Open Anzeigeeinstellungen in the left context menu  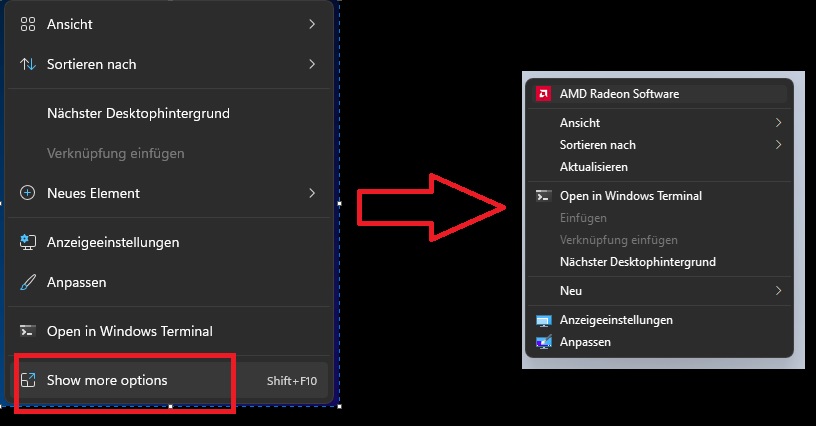click(169, 242)
